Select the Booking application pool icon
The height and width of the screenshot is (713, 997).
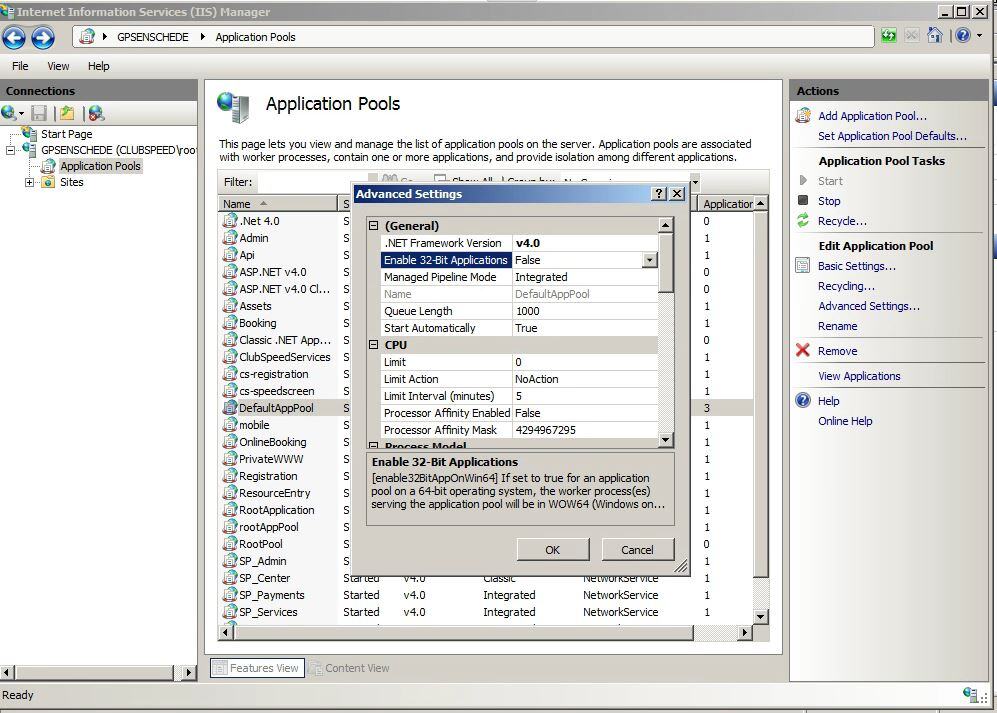coord(230,323)
